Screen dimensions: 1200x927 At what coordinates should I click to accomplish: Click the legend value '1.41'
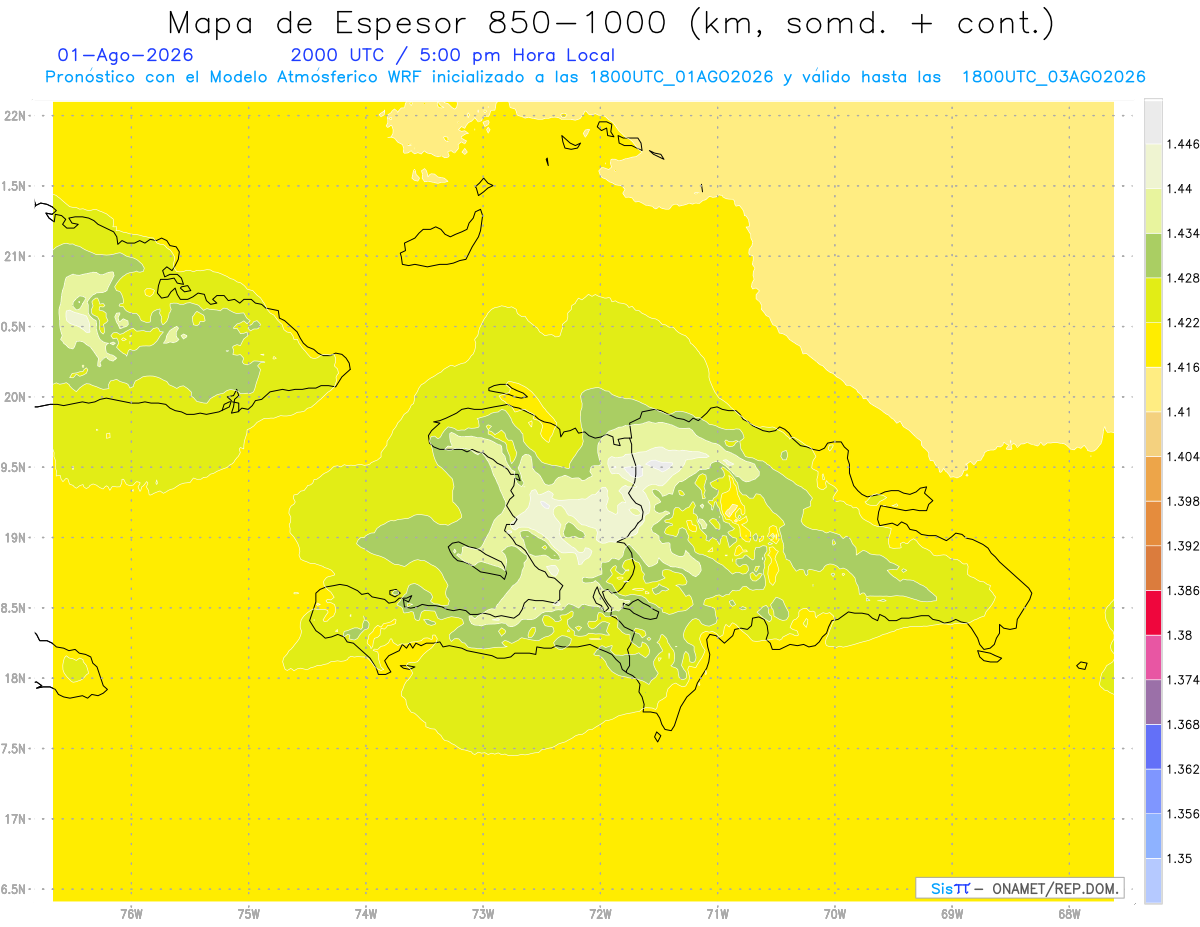1180,412
